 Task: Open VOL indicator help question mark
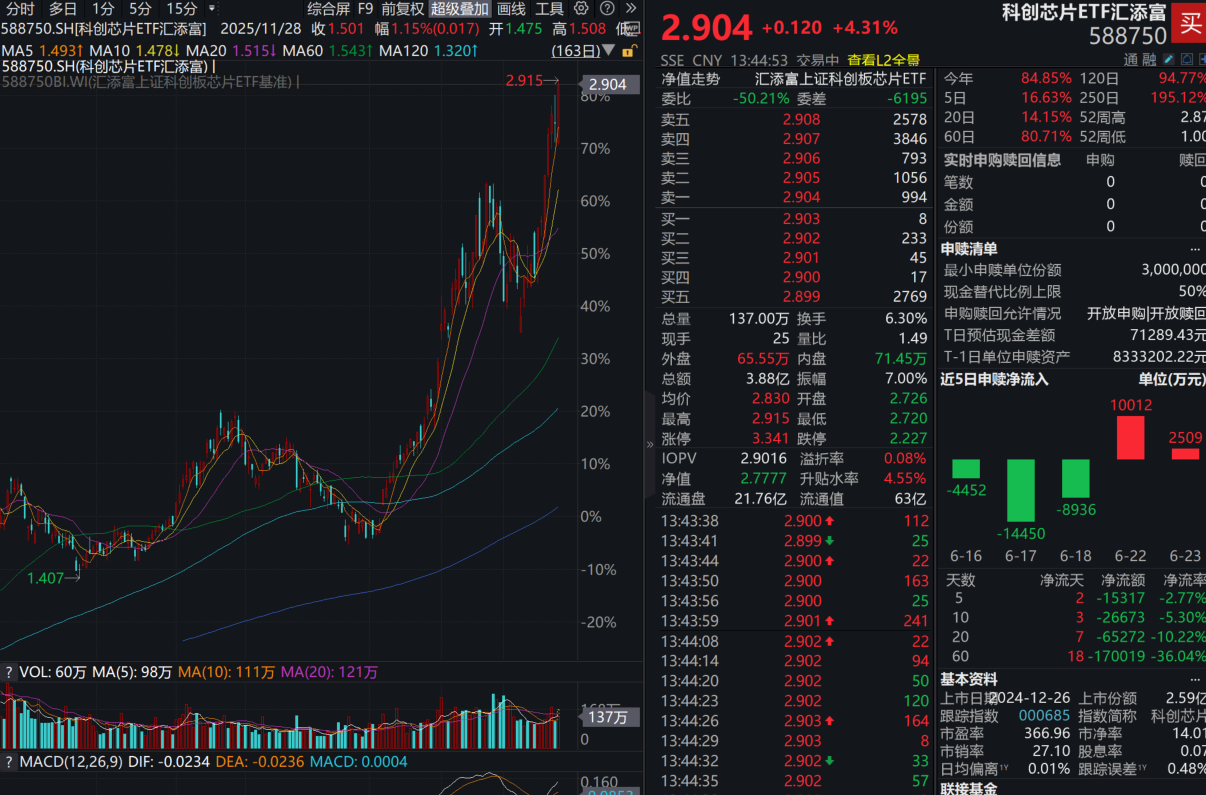pos(9,672)
